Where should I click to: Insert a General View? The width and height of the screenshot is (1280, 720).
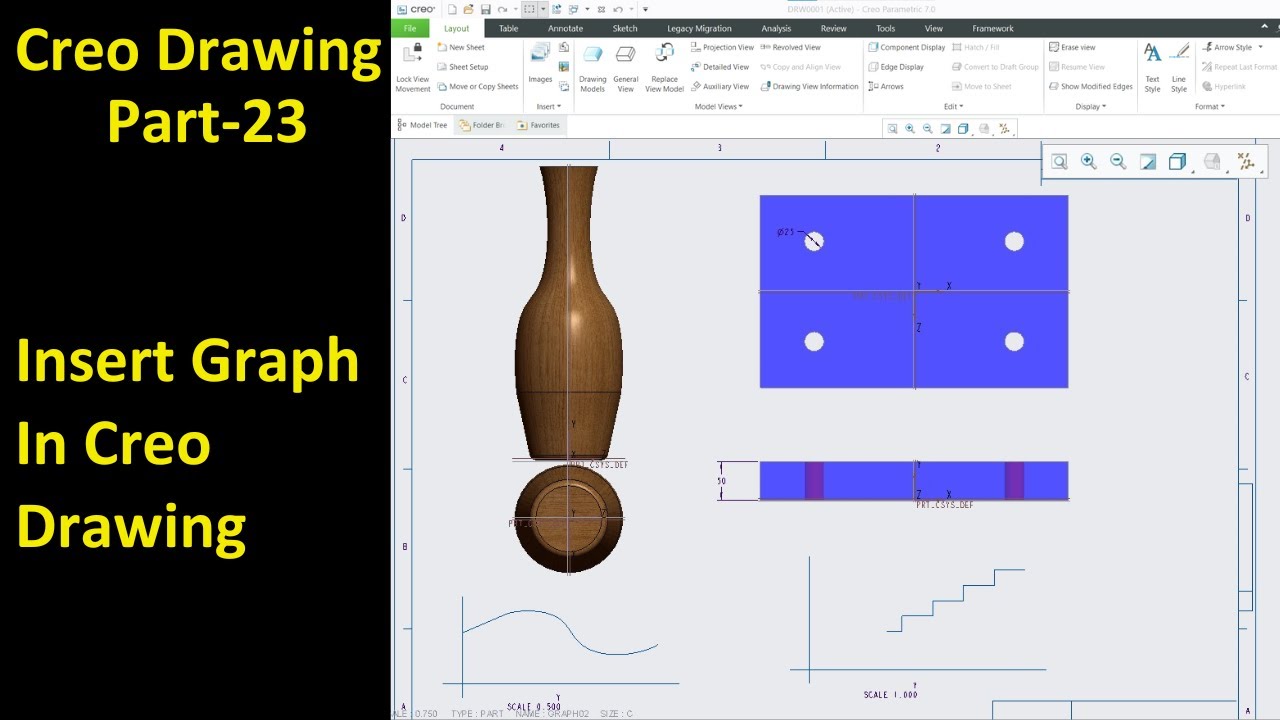click(x=626, y=68)
